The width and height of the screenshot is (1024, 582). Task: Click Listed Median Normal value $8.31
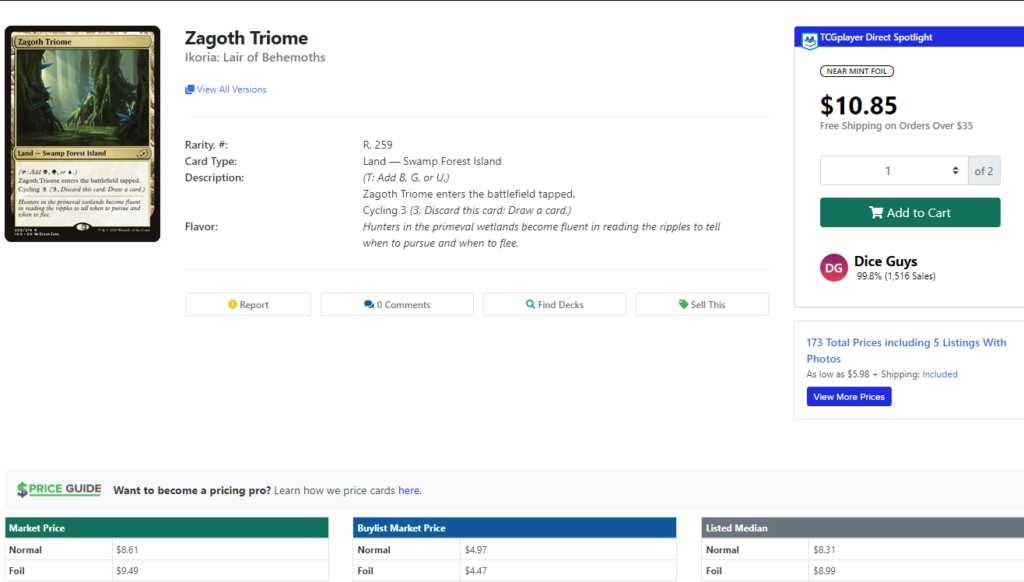point(824,550)
